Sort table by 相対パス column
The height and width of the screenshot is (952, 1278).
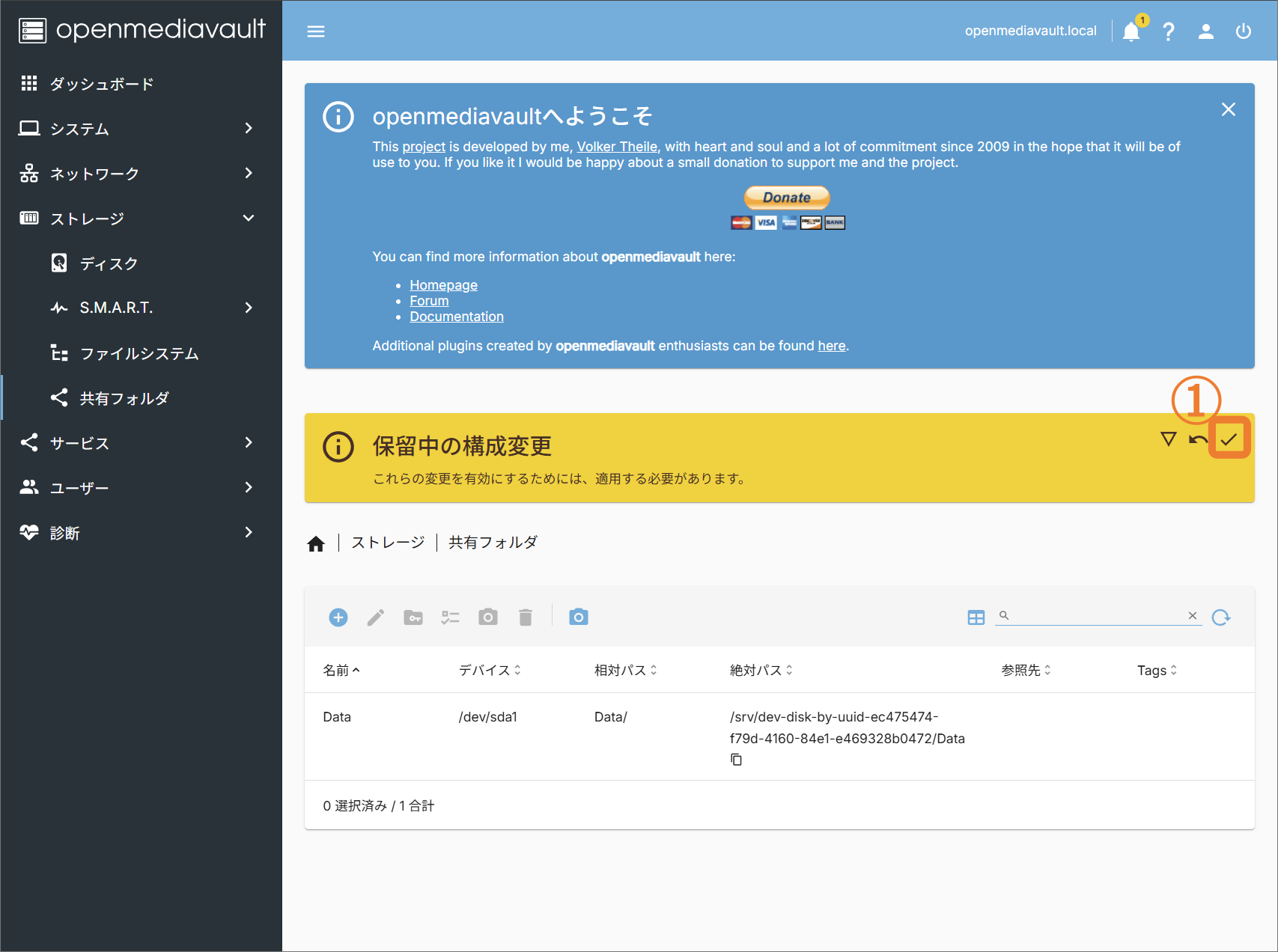click(626, 671)
